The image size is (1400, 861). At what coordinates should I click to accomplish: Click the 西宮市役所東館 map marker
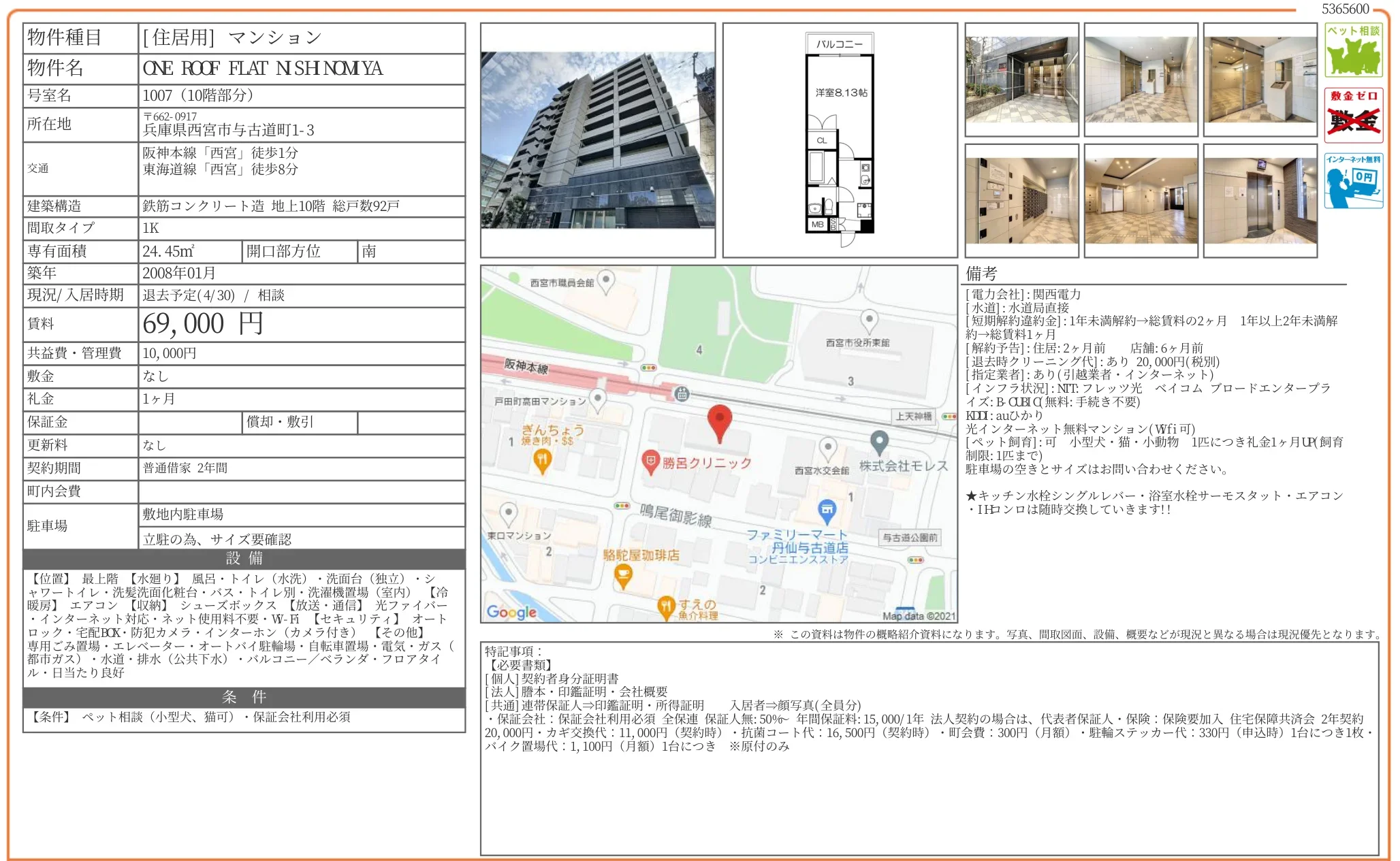point(868,319)
